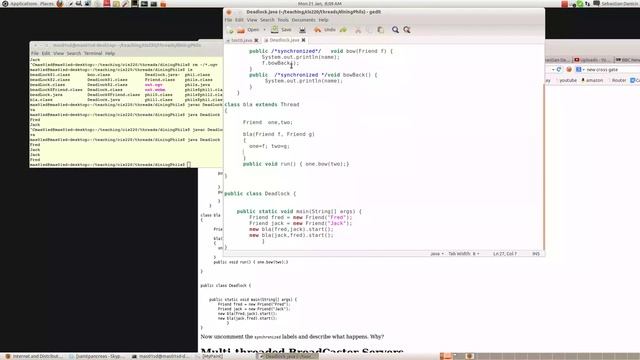Click the Open button in gedit toolbar

click(249, 30)
